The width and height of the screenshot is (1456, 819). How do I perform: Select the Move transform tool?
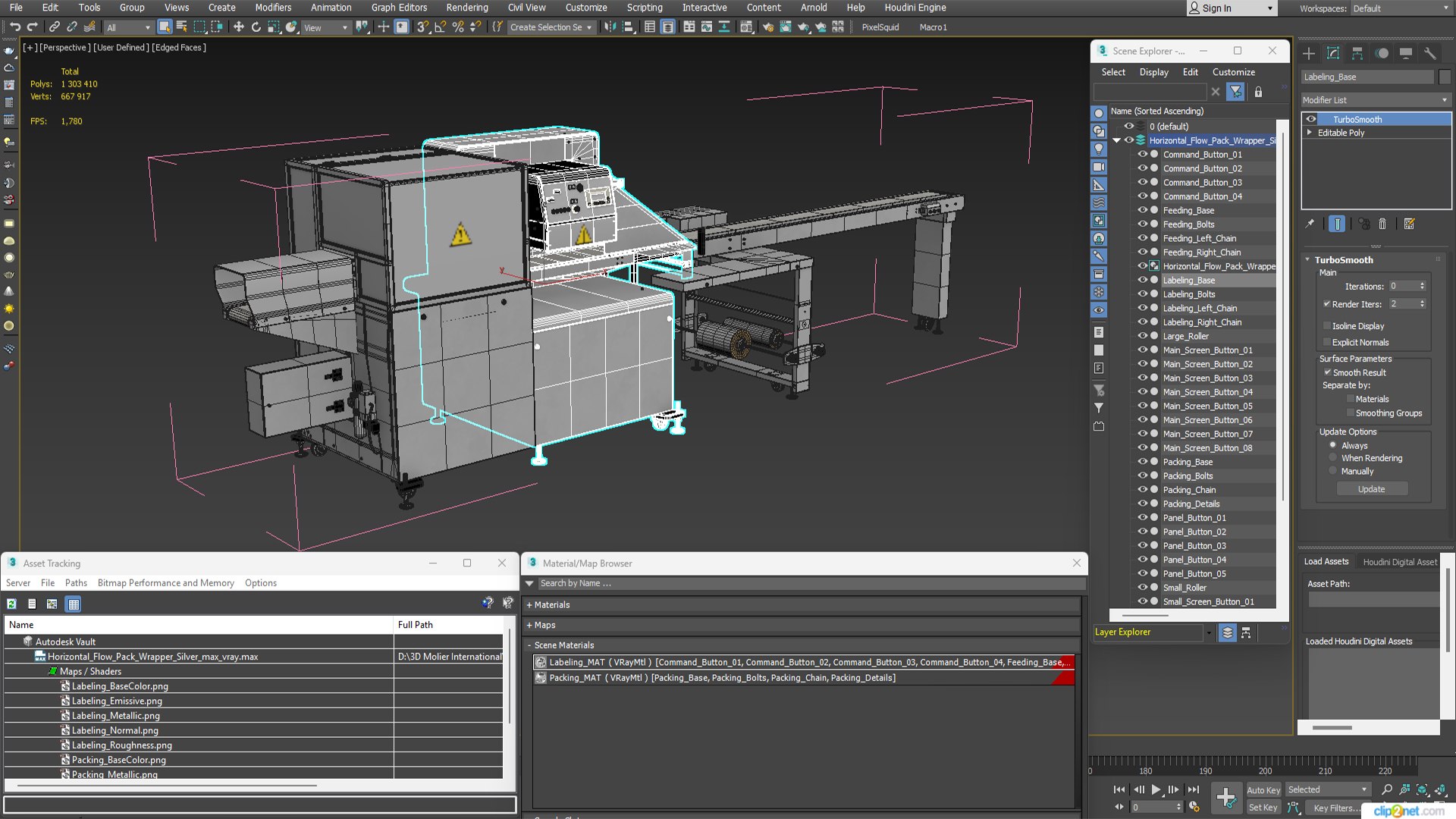[x=238, y=27]
